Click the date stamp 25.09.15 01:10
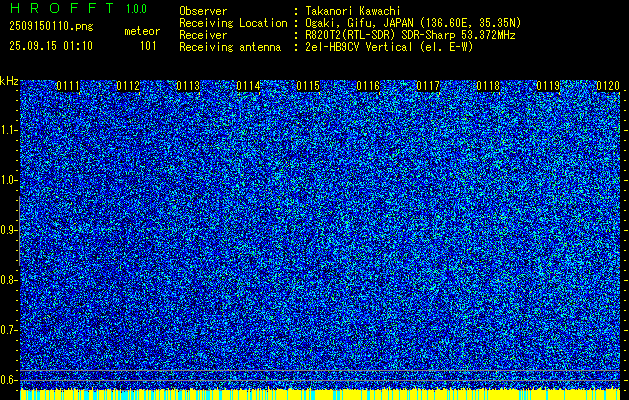 coord(51,46)
